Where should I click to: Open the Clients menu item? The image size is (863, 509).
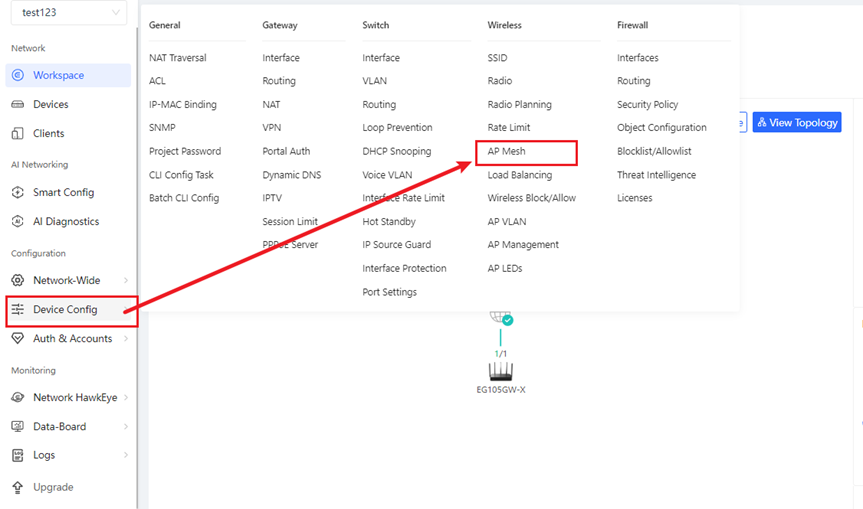(x=68, y=133)
